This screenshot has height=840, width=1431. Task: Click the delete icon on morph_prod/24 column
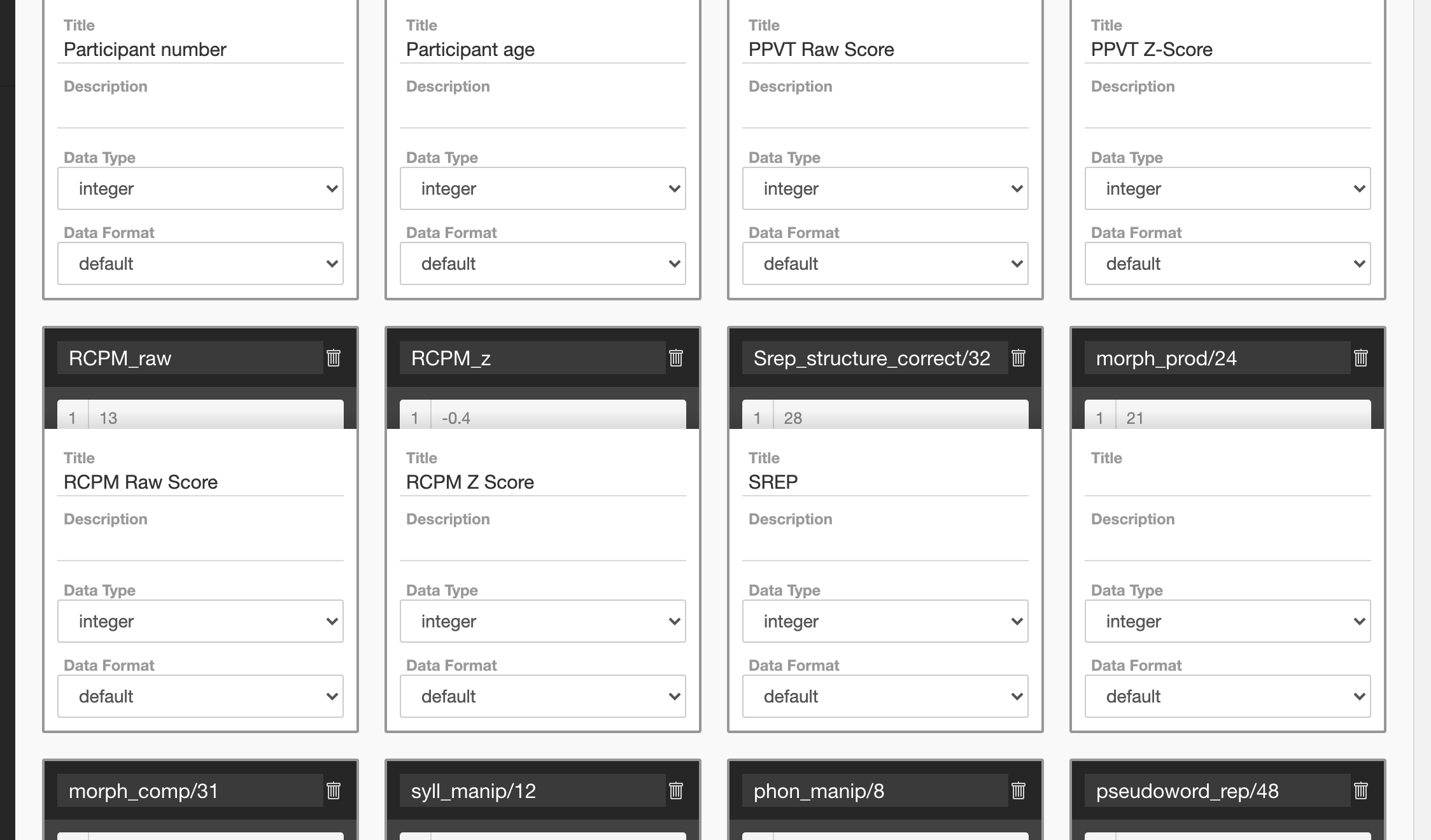pyautogui.click(x=1362, y=358)
